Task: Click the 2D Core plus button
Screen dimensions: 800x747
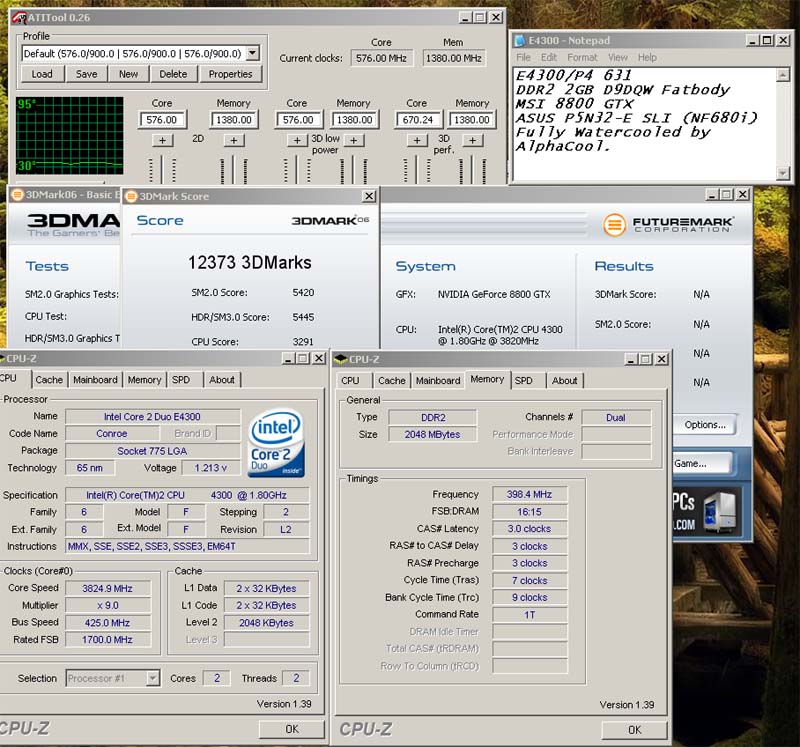Action: pos(162,140)
